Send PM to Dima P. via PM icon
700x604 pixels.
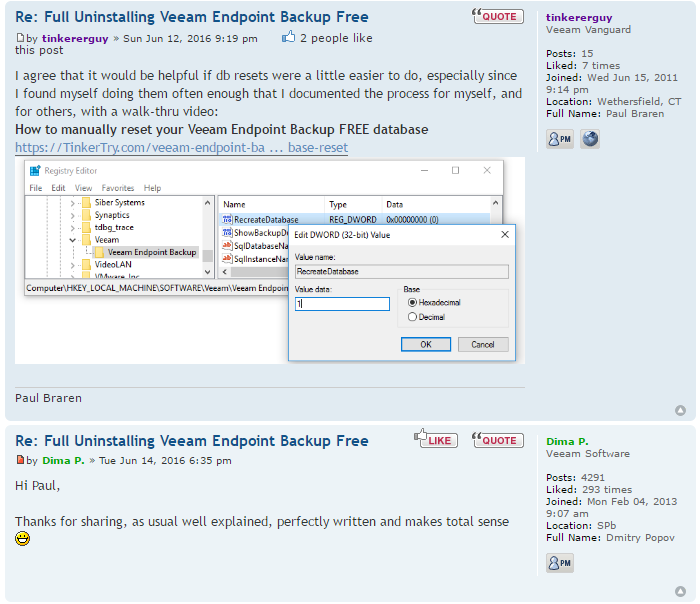pyautogui.click(x=560, y=563)
